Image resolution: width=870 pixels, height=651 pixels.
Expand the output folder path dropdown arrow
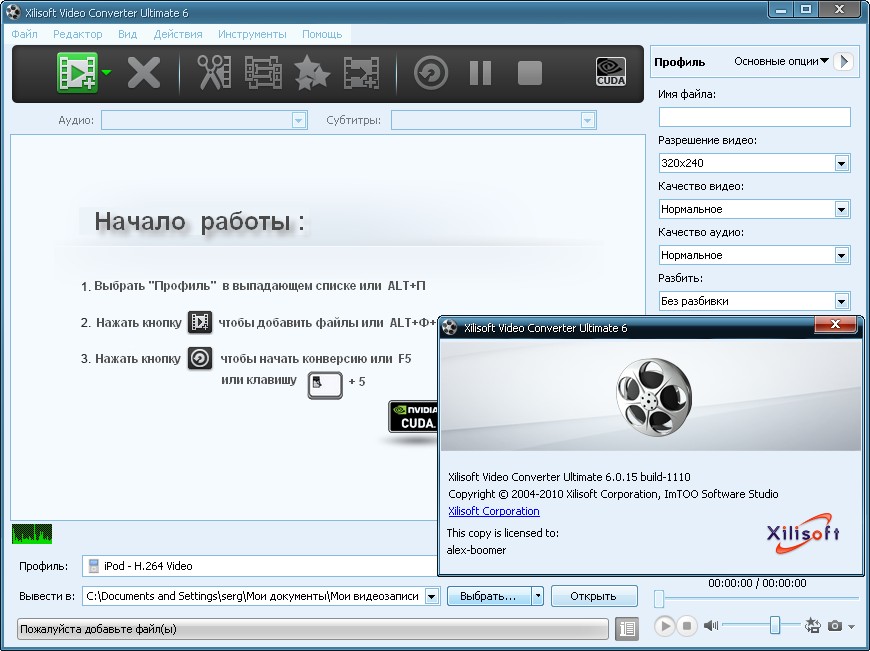tap(432, 597)
